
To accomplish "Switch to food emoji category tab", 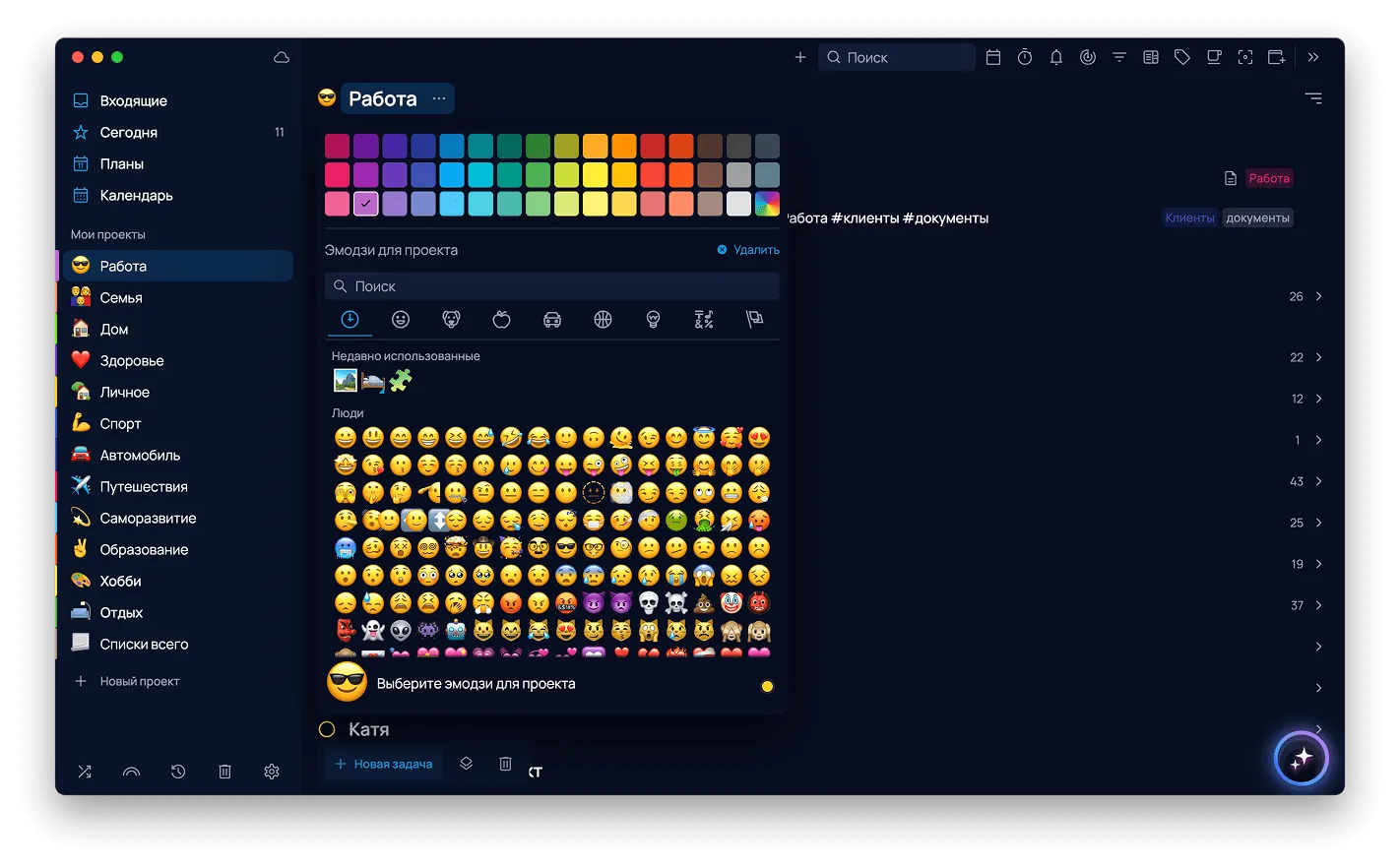I will [502, 319].
